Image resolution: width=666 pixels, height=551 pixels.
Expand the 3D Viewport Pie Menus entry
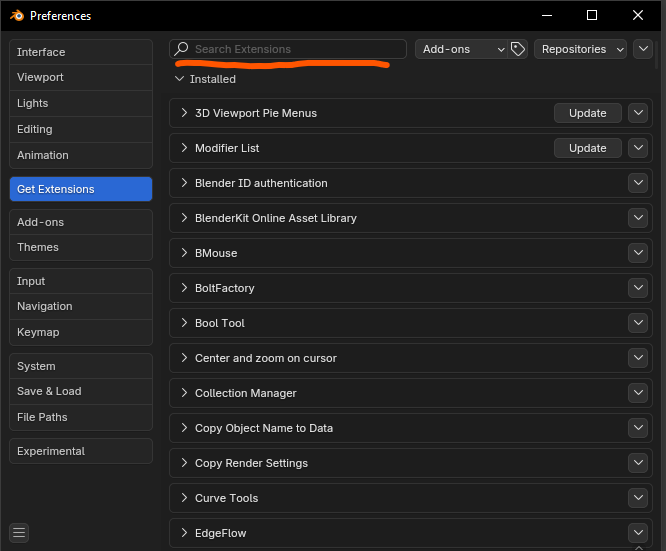click(x=184, y=113)
